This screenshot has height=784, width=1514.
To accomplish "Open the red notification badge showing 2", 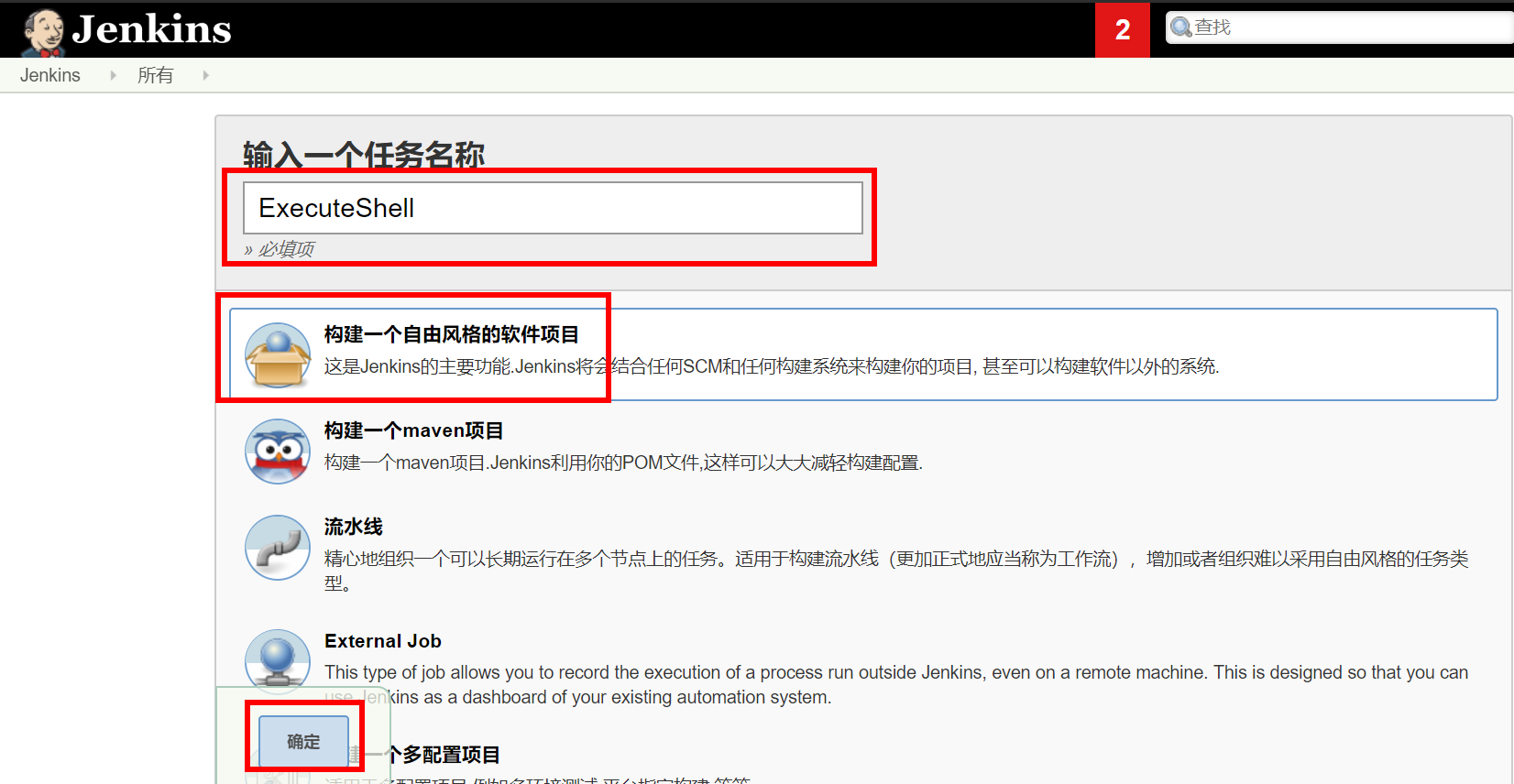I will point(1123,30).
